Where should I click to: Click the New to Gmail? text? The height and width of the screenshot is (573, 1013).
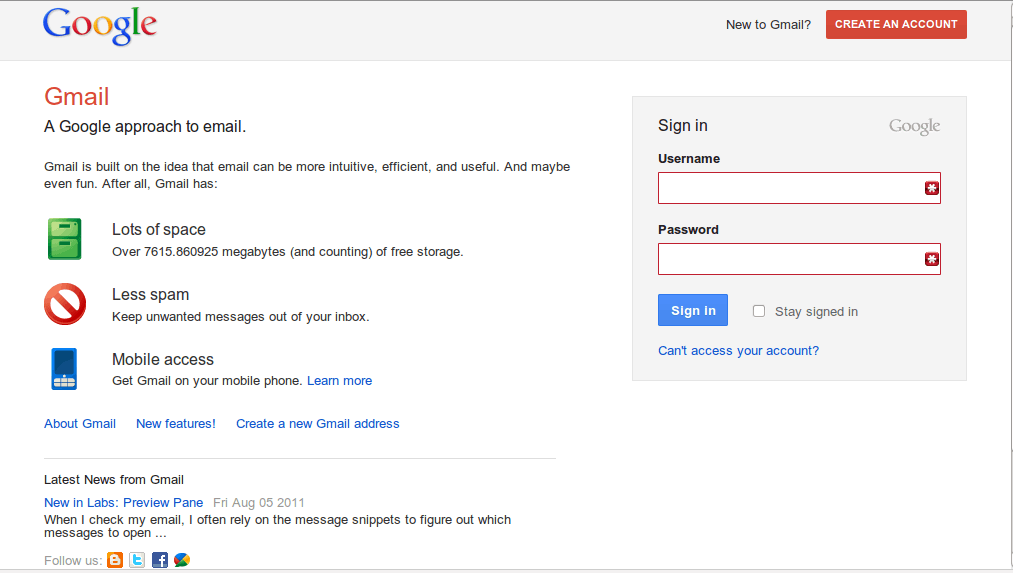coord(768,25)
